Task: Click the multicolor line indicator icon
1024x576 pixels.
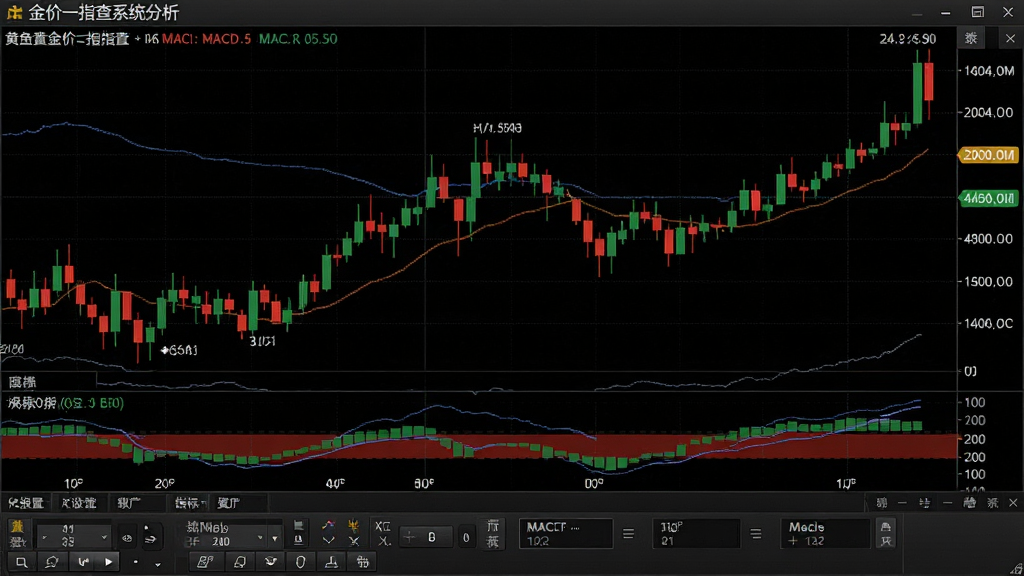Action: [x=328, y=526]
